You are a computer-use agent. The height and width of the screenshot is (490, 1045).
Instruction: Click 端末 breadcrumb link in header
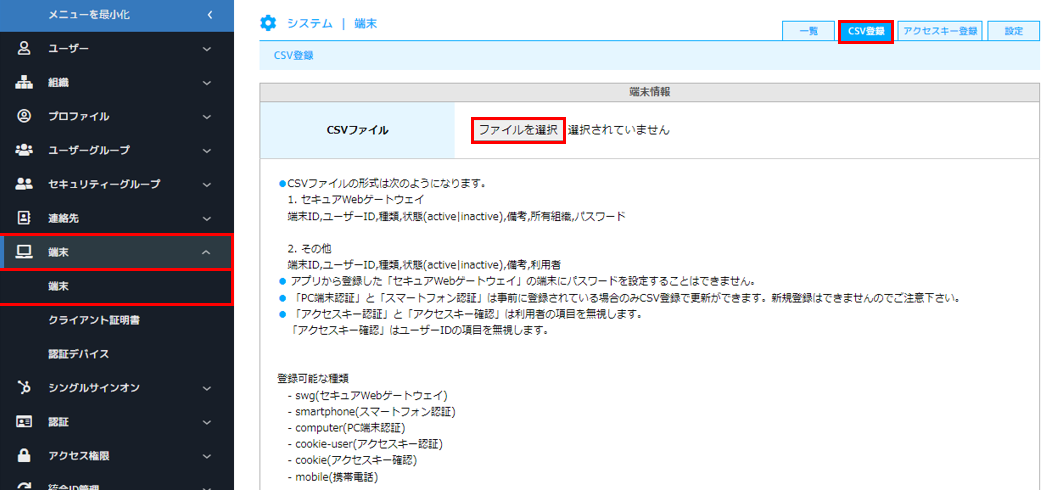pyautogui.click(x=365, y=24)
